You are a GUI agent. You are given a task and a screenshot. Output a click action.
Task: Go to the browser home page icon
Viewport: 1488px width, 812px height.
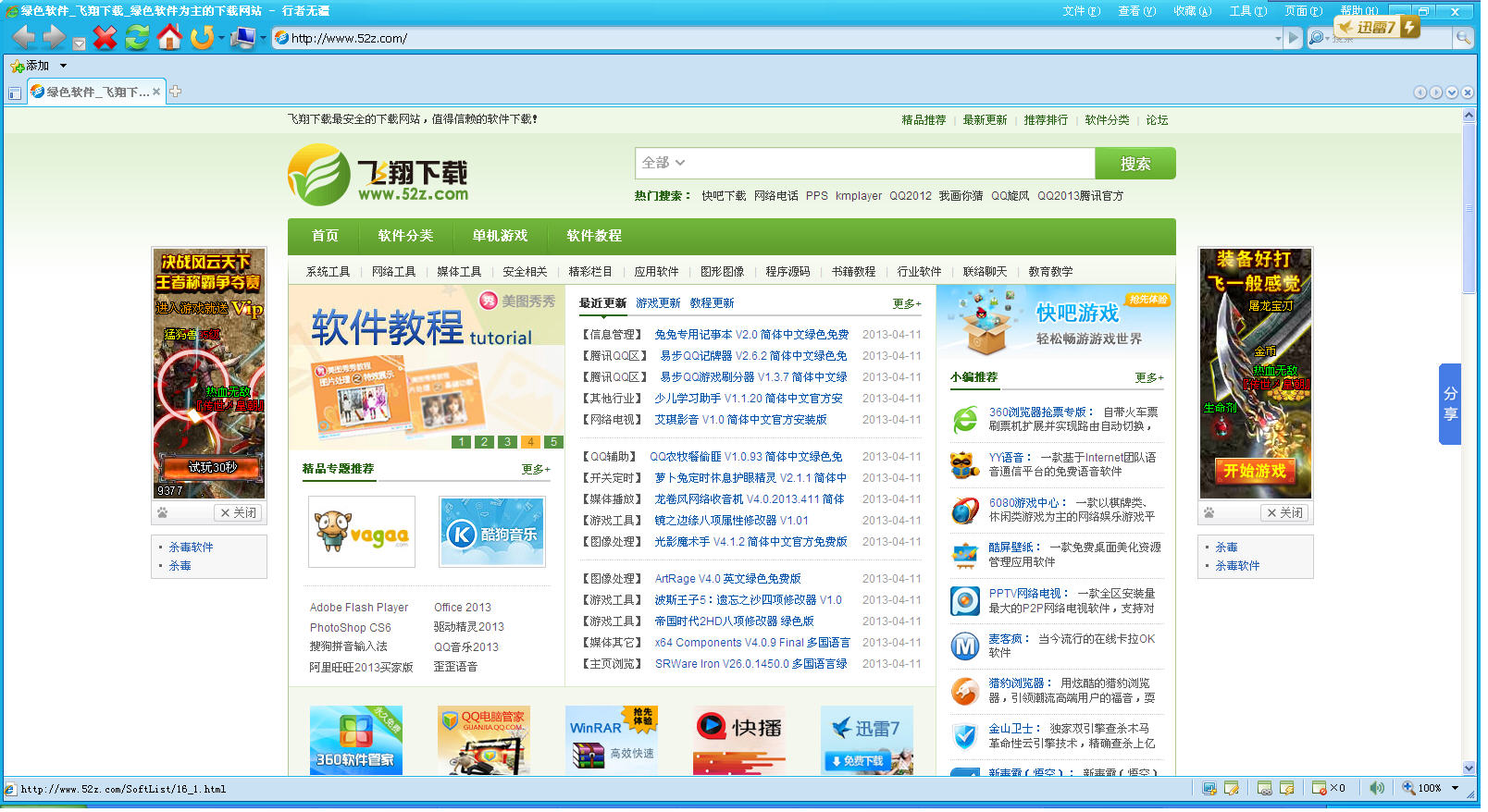pos(169,38)
